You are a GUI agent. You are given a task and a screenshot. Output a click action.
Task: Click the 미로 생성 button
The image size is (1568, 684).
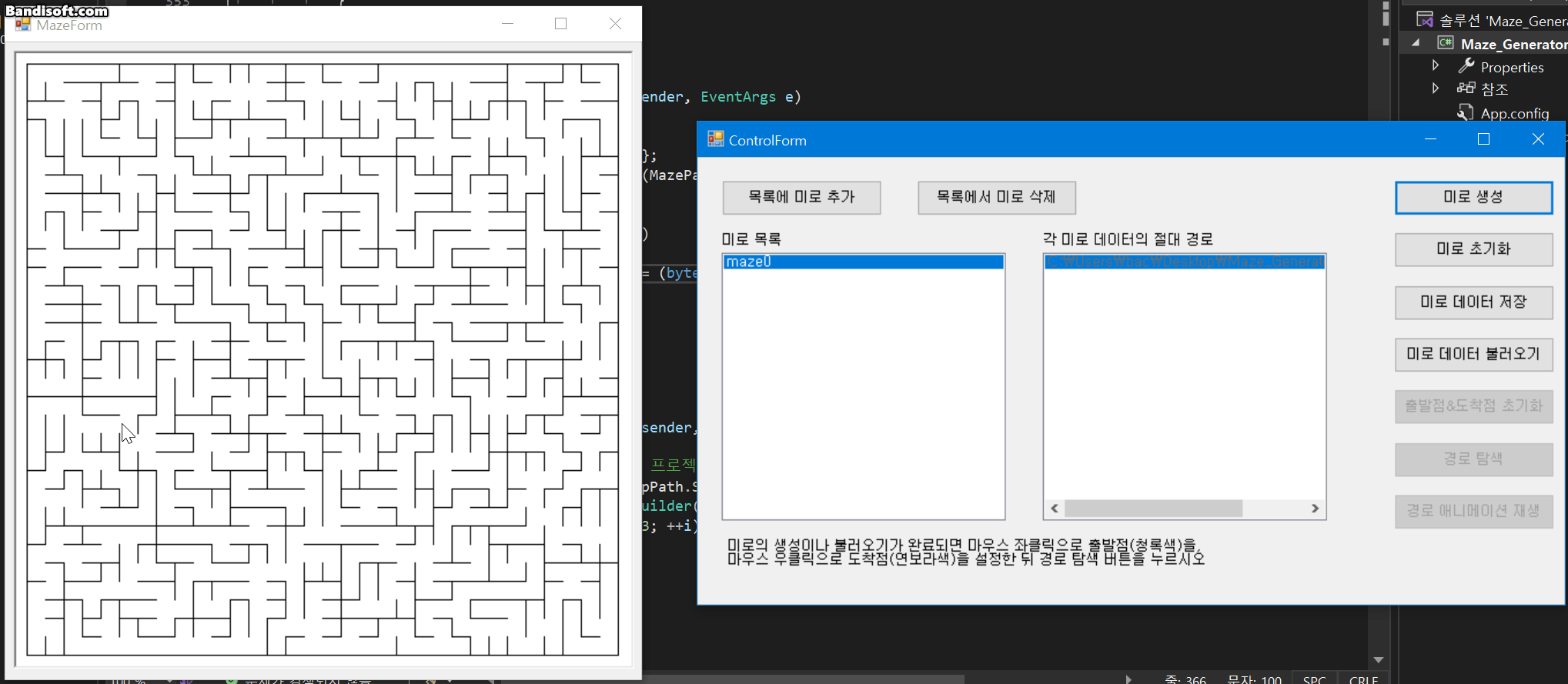[x=1473, y=198]
